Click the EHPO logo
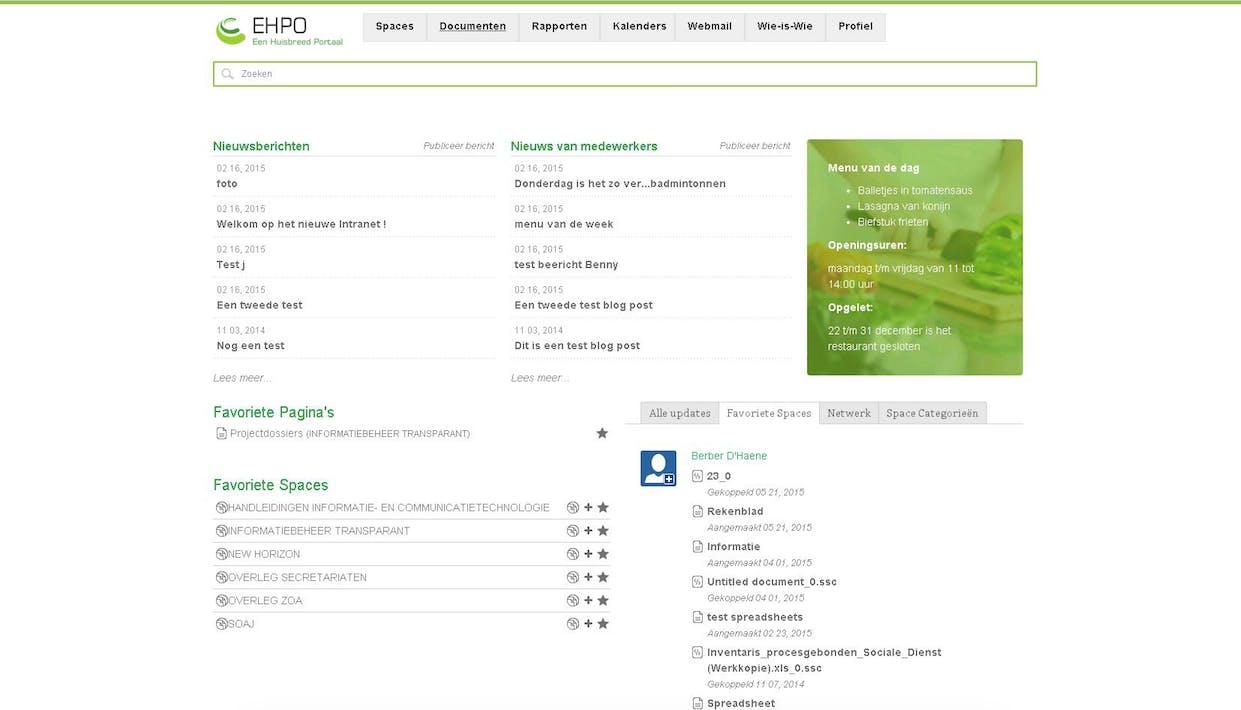The height and width of the screenshot is (710, 1241). [x=280, y=30]
